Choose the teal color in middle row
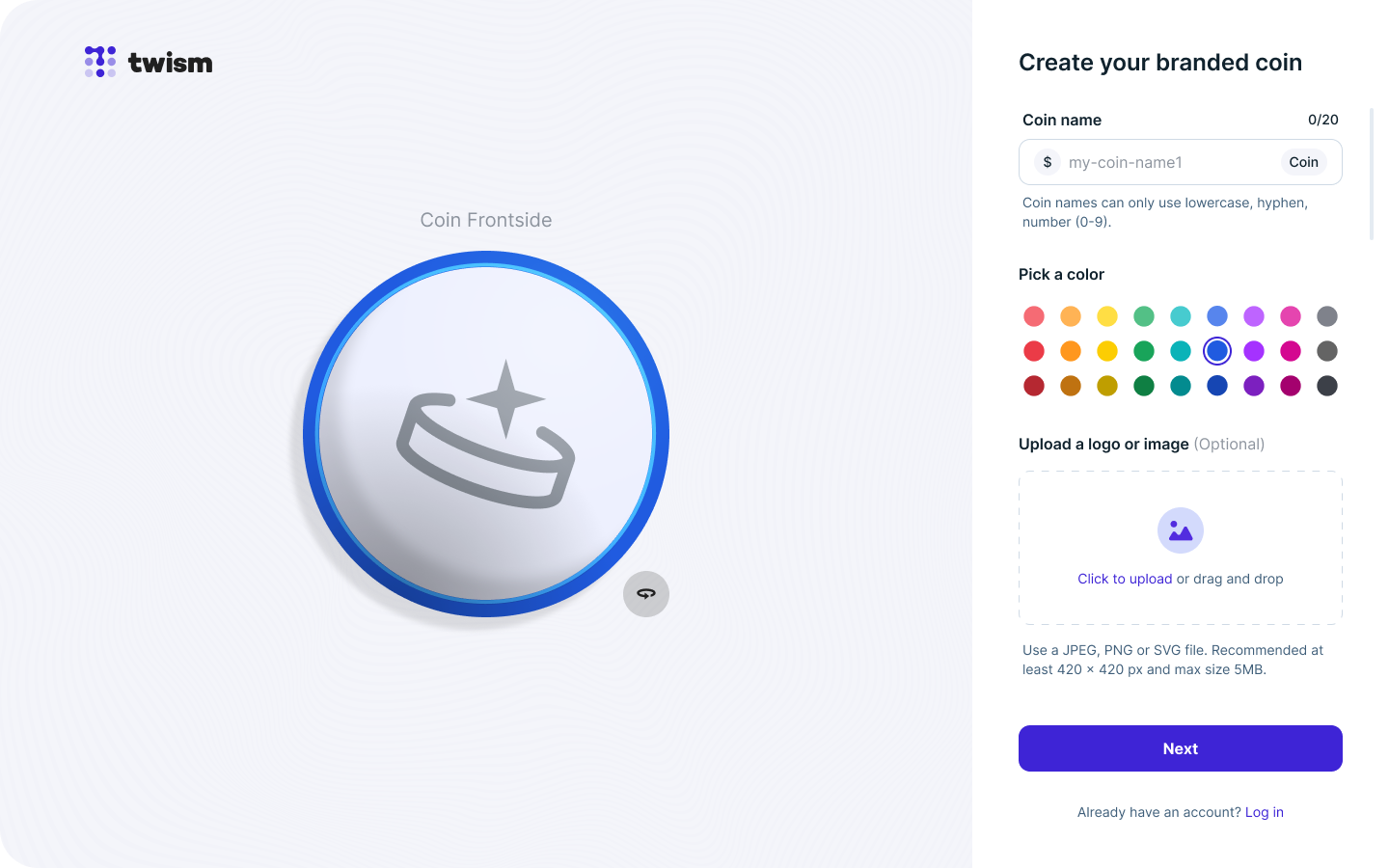 (x=1181, y=351)
